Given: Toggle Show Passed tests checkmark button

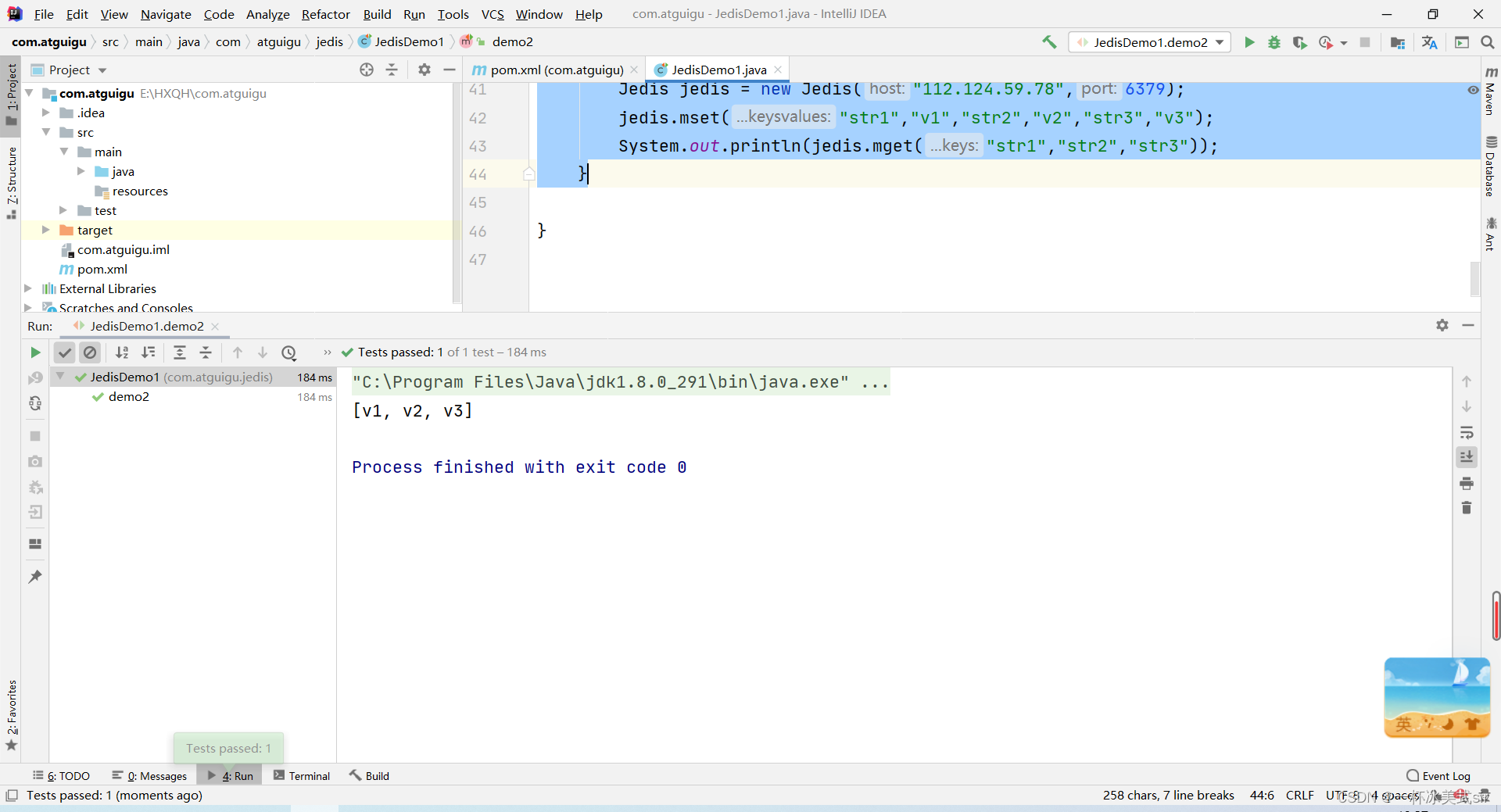Looking at the screenshot, I should (65, 352).
